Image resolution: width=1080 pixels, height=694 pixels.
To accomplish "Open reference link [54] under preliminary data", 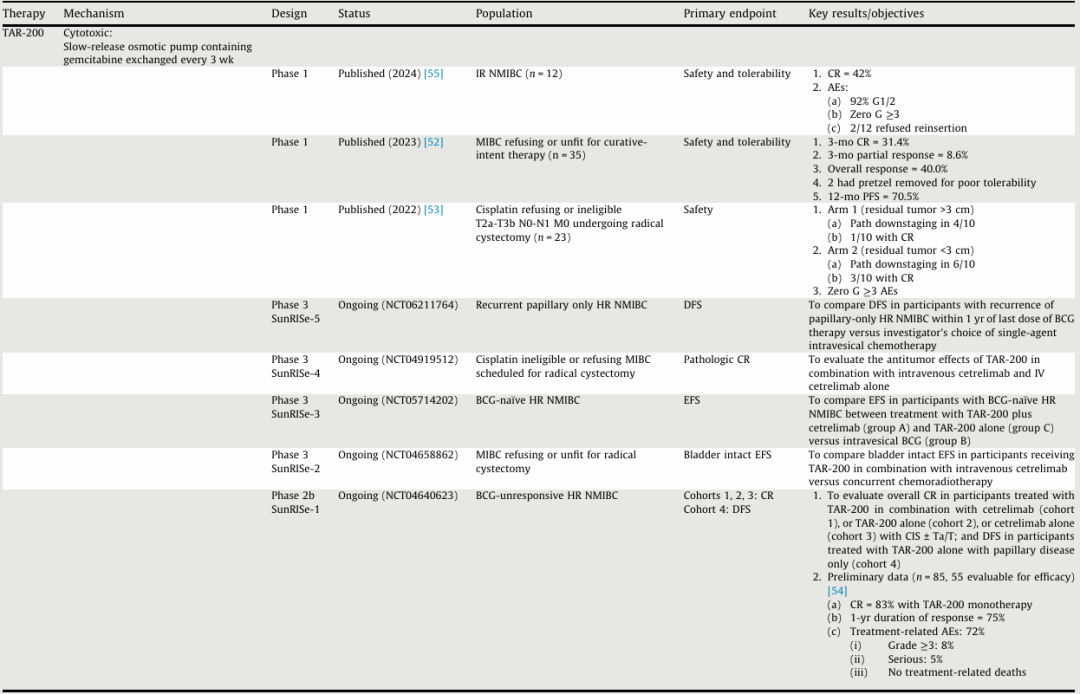I will (x=837, y=591).
